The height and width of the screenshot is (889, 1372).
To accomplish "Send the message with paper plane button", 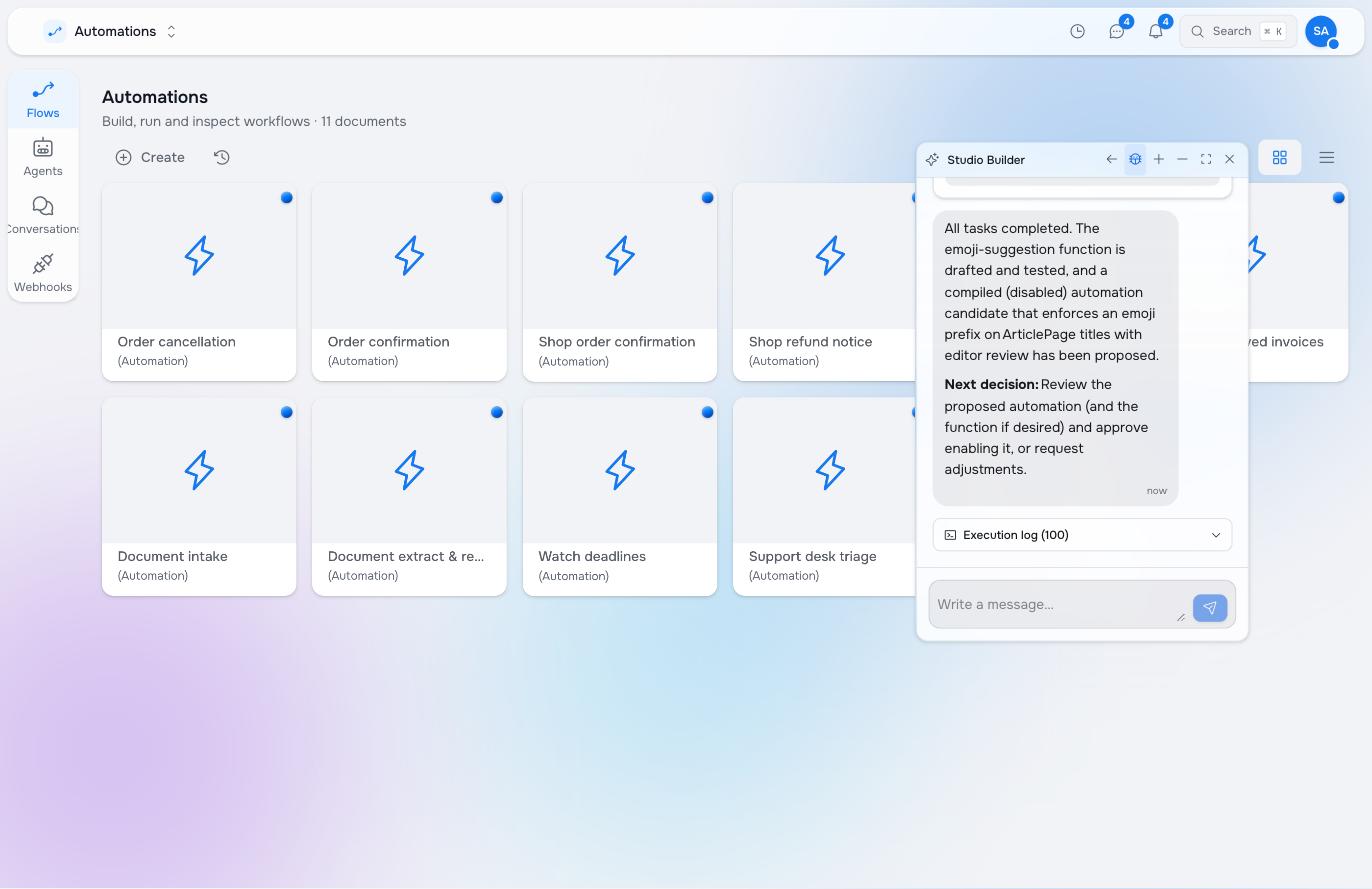I will [x=1210, y=607].
